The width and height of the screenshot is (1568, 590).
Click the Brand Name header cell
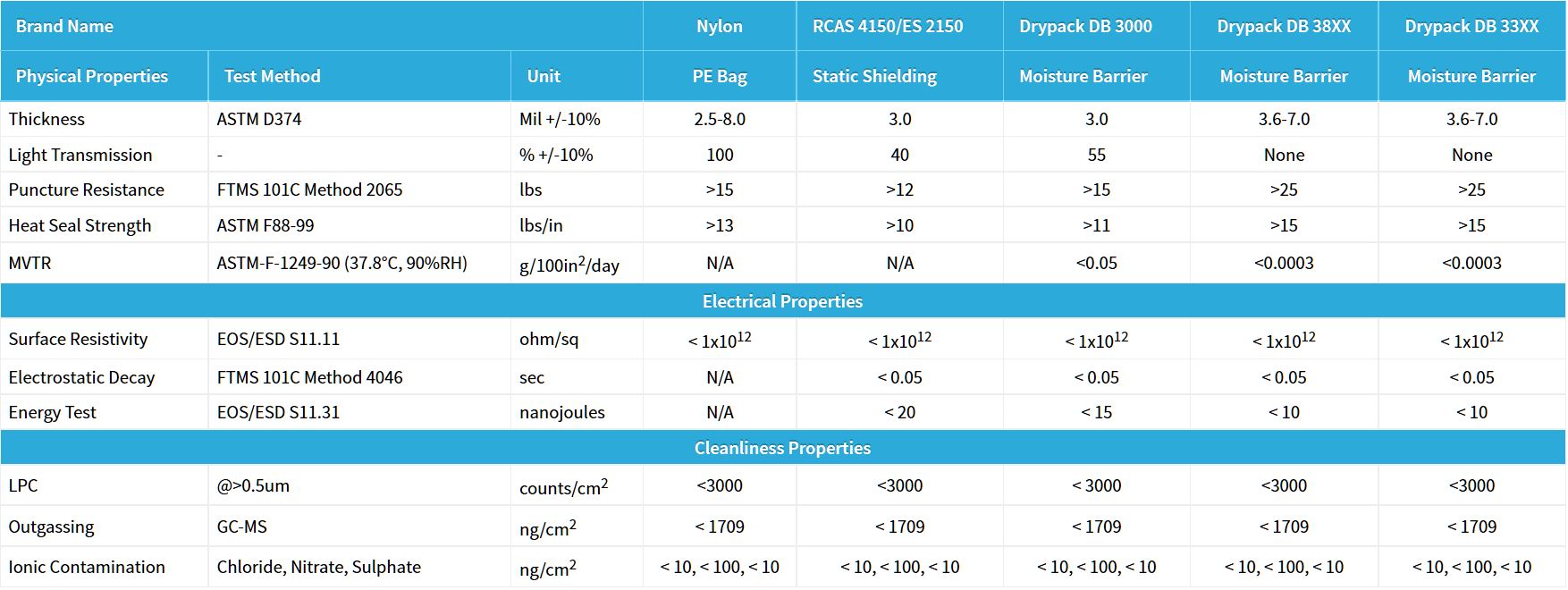[x=64, y=26]
